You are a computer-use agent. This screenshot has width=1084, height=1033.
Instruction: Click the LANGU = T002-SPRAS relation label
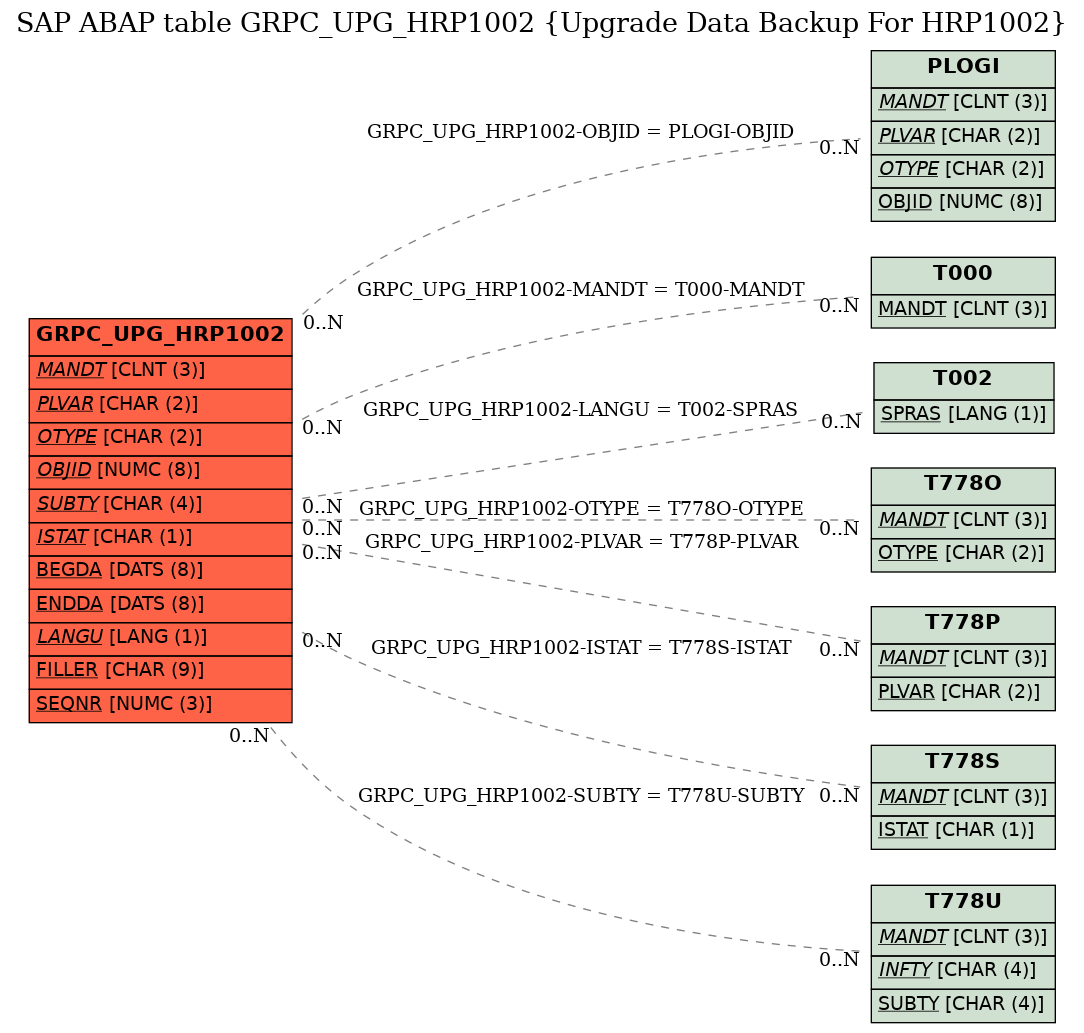(x=580, y=410)
